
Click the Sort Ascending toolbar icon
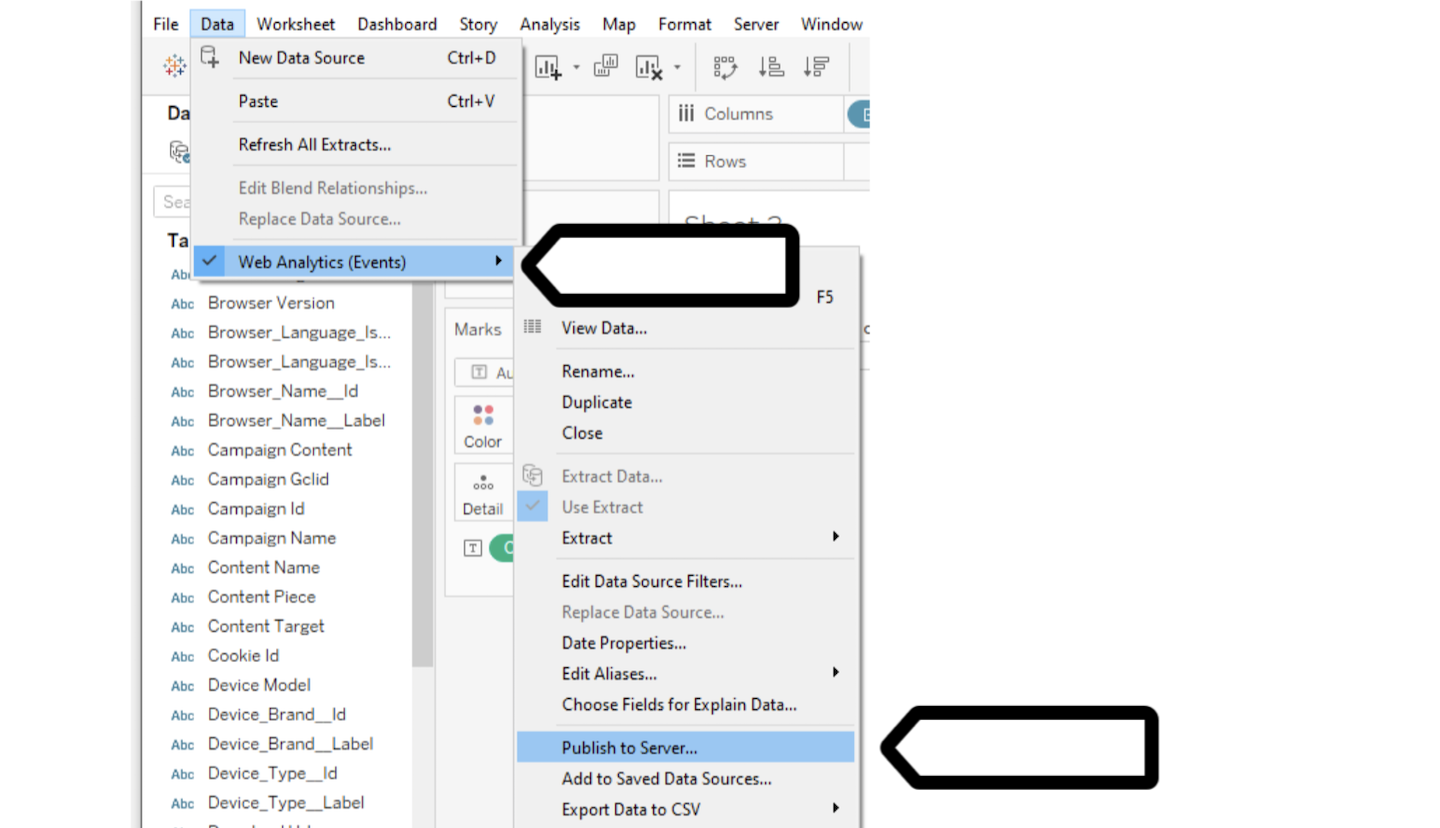[771, 67]
